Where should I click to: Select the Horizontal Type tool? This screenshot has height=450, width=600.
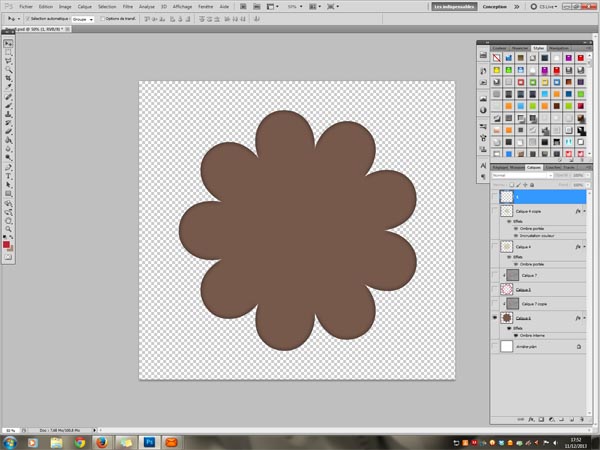coord(8,176)
